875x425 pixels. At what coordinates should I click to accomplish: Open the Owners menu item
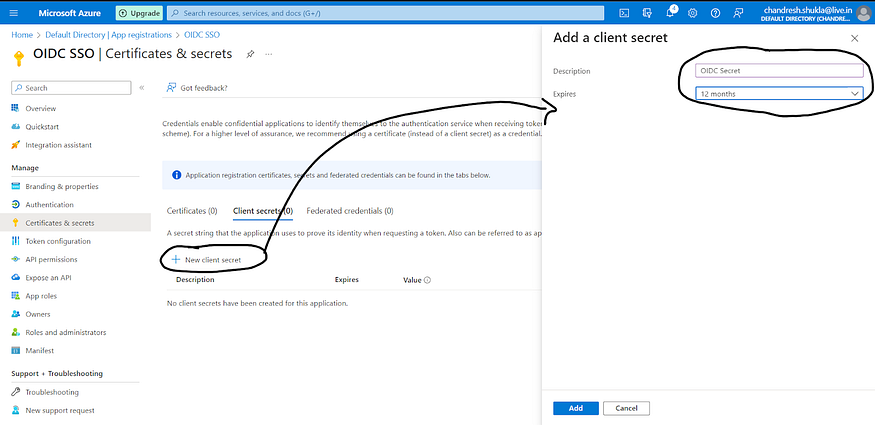coord(37,314)
